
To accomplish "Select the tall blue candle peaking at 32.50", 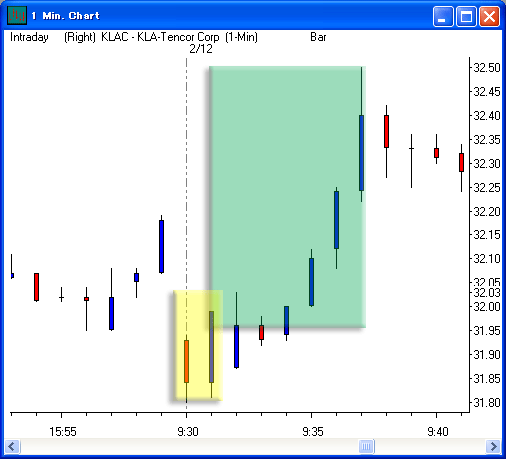I will coord(361,153).
